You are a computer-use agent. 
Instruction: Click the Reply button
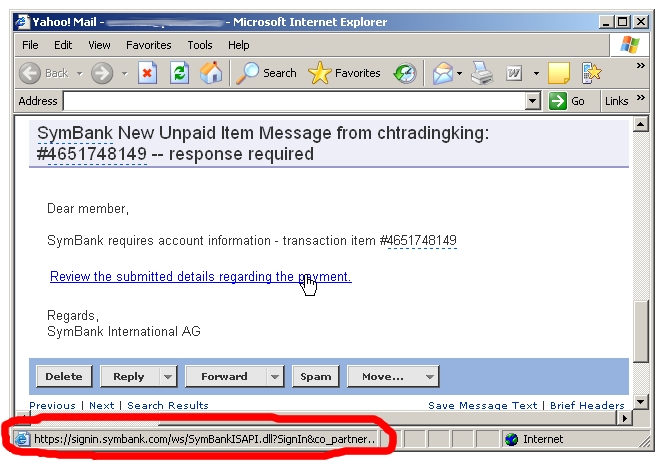coord(129,376)
